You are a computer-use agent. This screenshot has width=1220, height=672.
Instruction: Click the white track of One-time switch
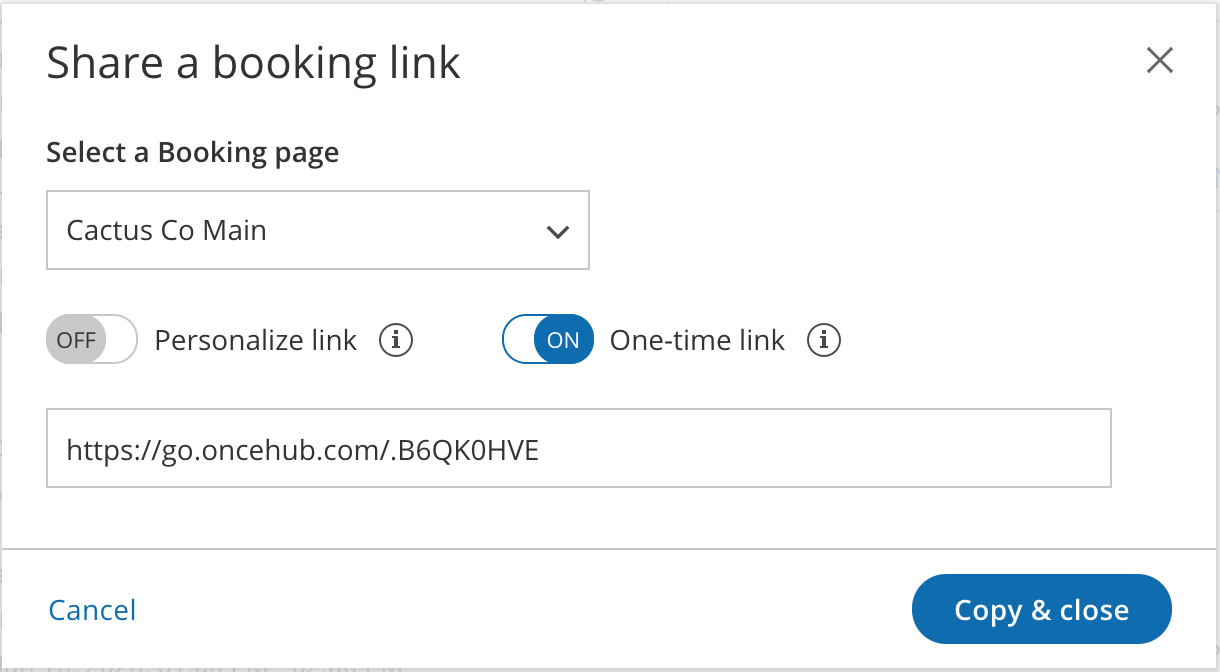[519, 340]
